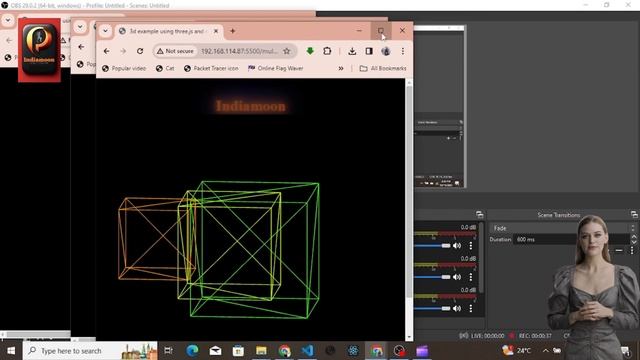Open the Extensions puzzle icon
Image resolution: width=640 pixels, height=360 pixels.
tap(327, 51)
